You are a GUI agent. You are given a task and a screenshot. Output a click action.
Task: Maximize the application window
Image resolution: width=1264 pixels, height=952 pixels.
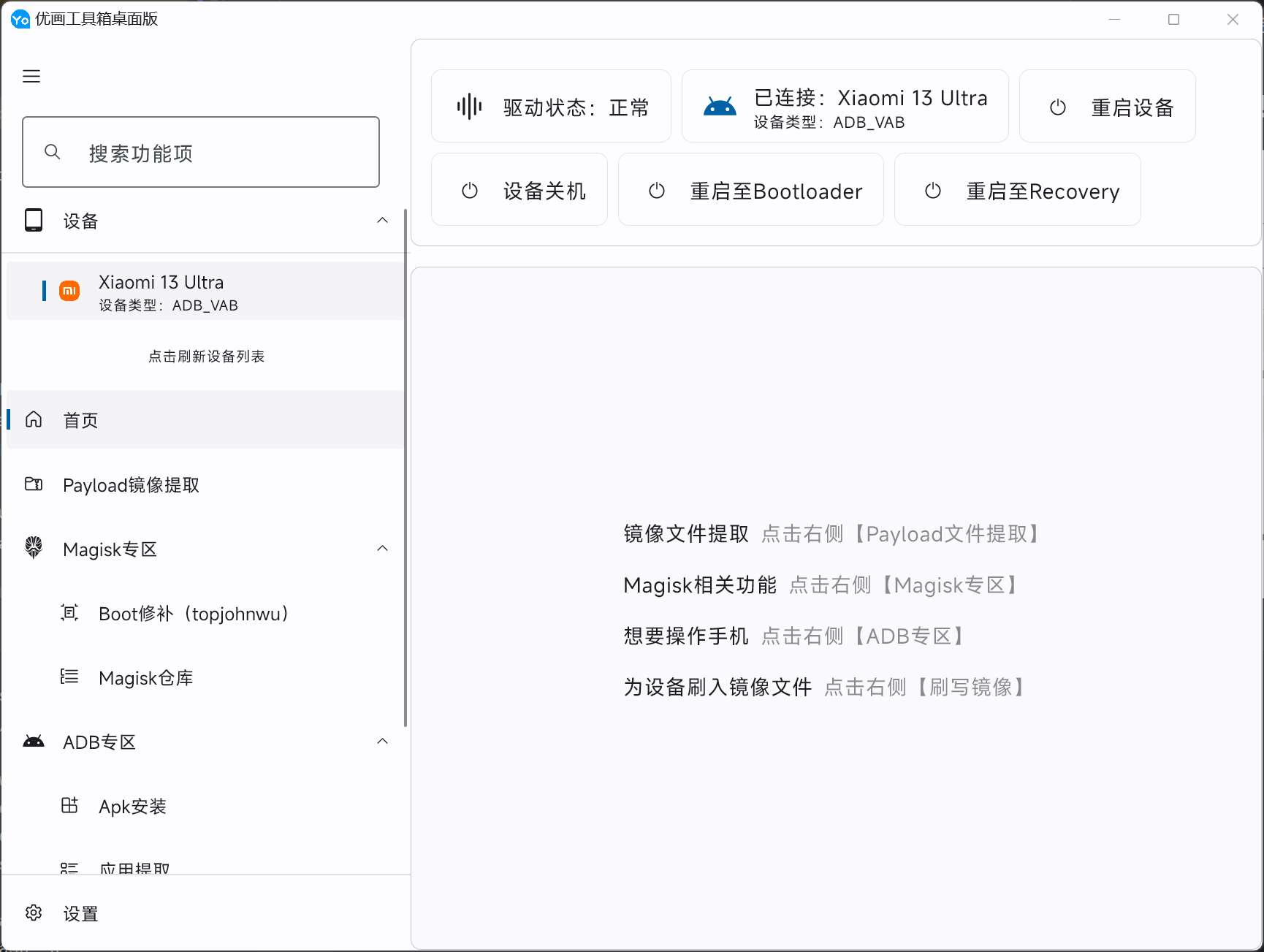coord(1173,19)
